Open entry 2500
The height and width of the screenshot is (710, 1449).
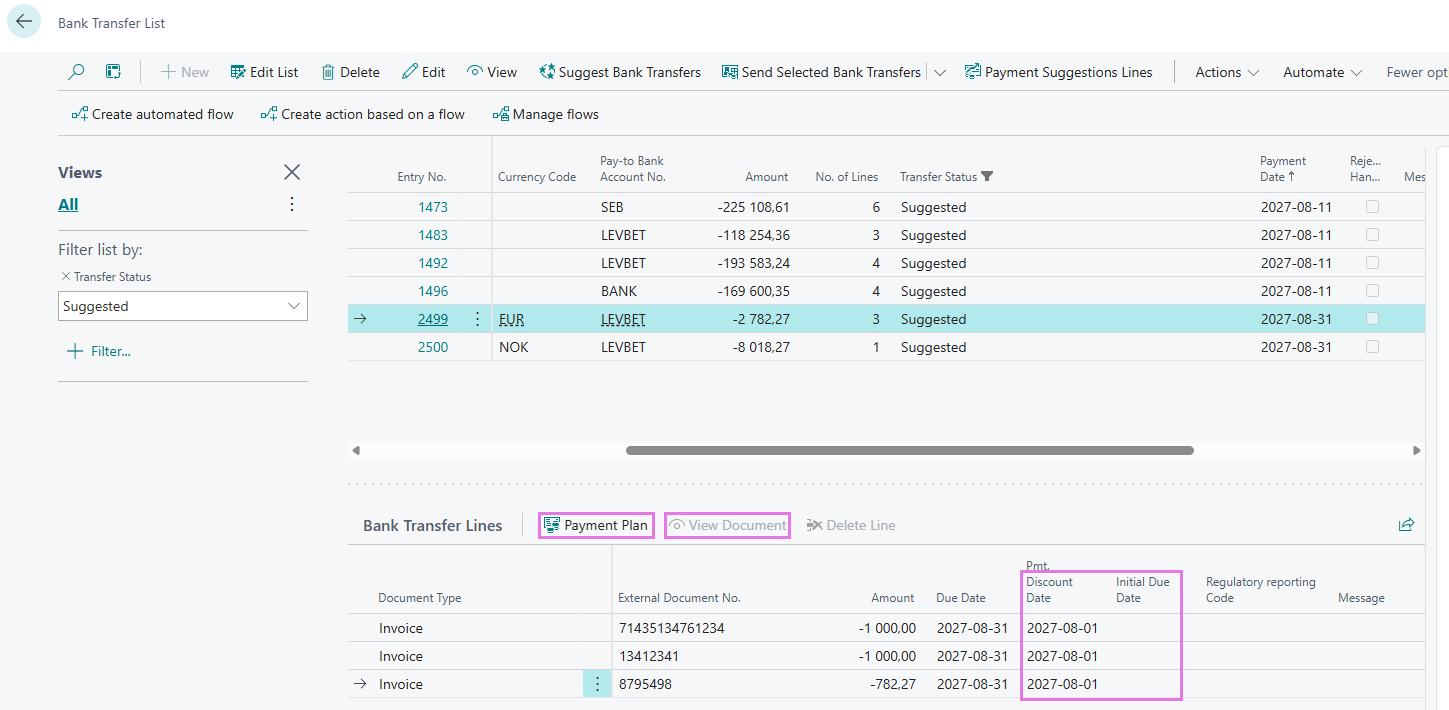pos(433,347)
